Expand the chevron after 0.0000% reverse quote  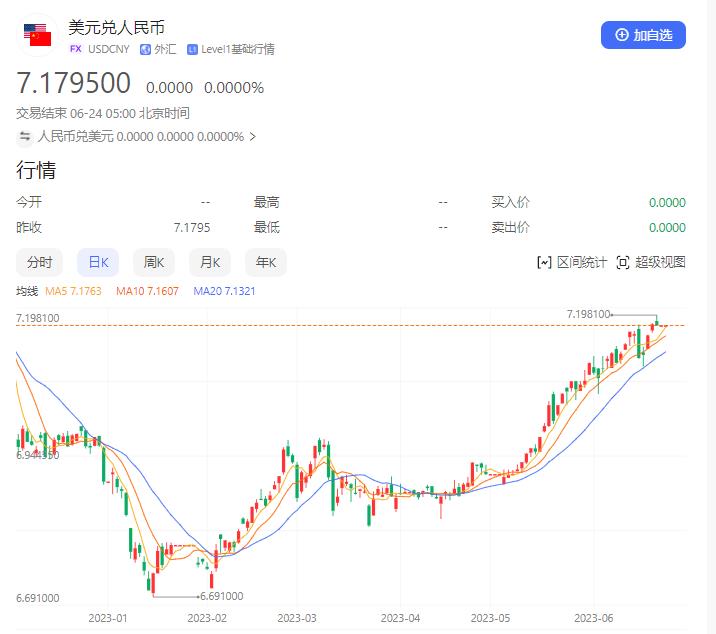pyautogui.click(x=253, y=137)
